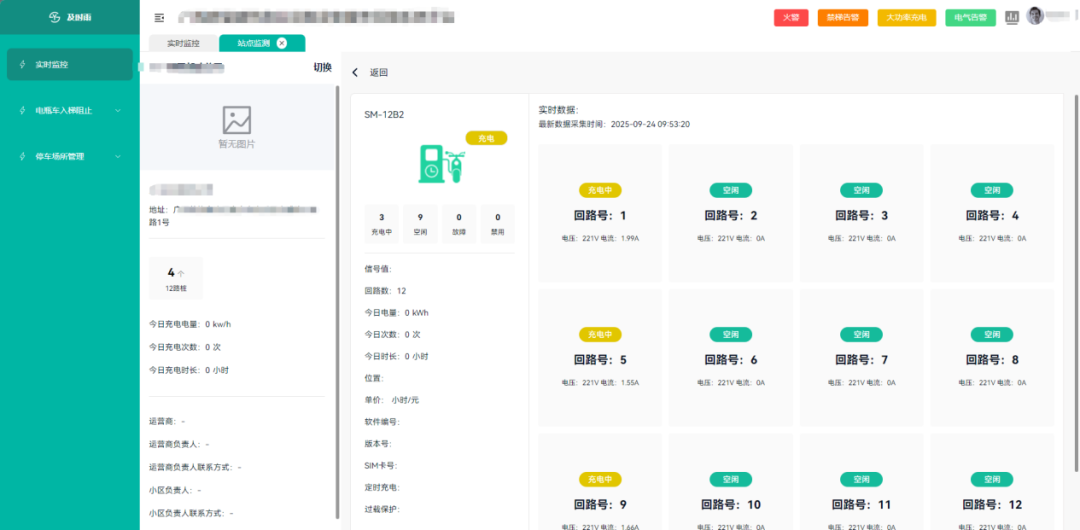Click the 空闲 badge on 回路号 6
This screenshot has width=1080, height=530.
coord(731,334)
